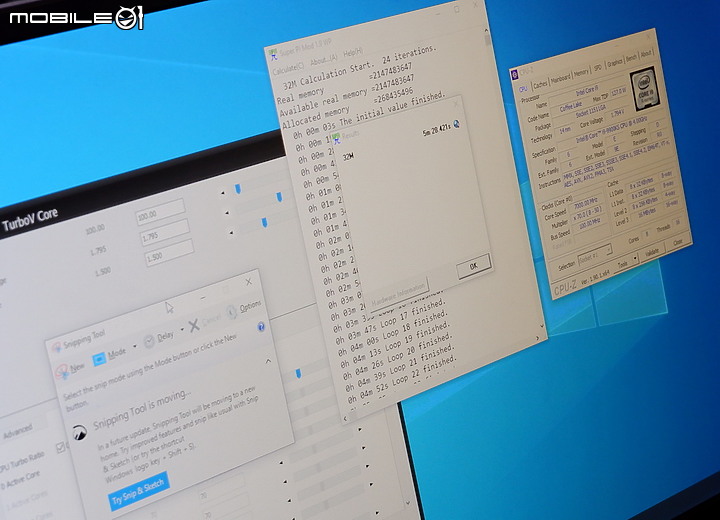Click the Delay clock icon
The image size is (720, 520).
[149, 341]
